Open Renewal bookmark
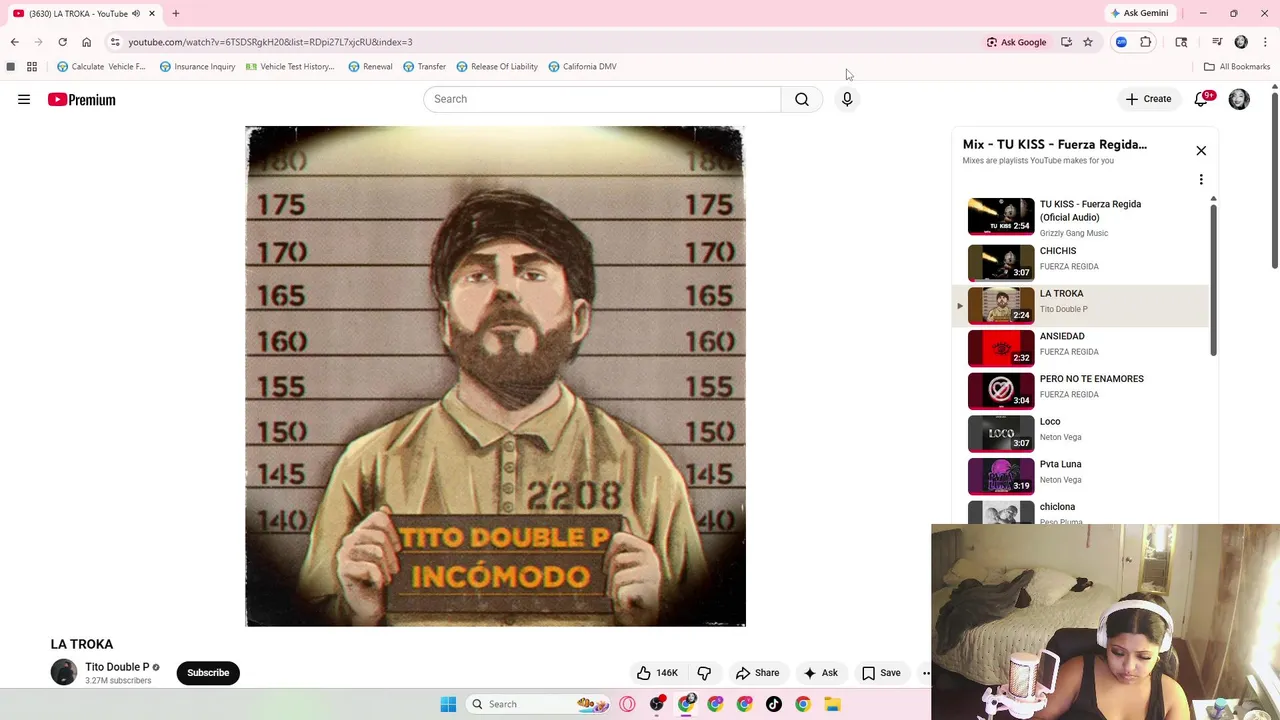Image resolution: width=1280 pixels, height=720 pixels. click(x=370, y=67)
